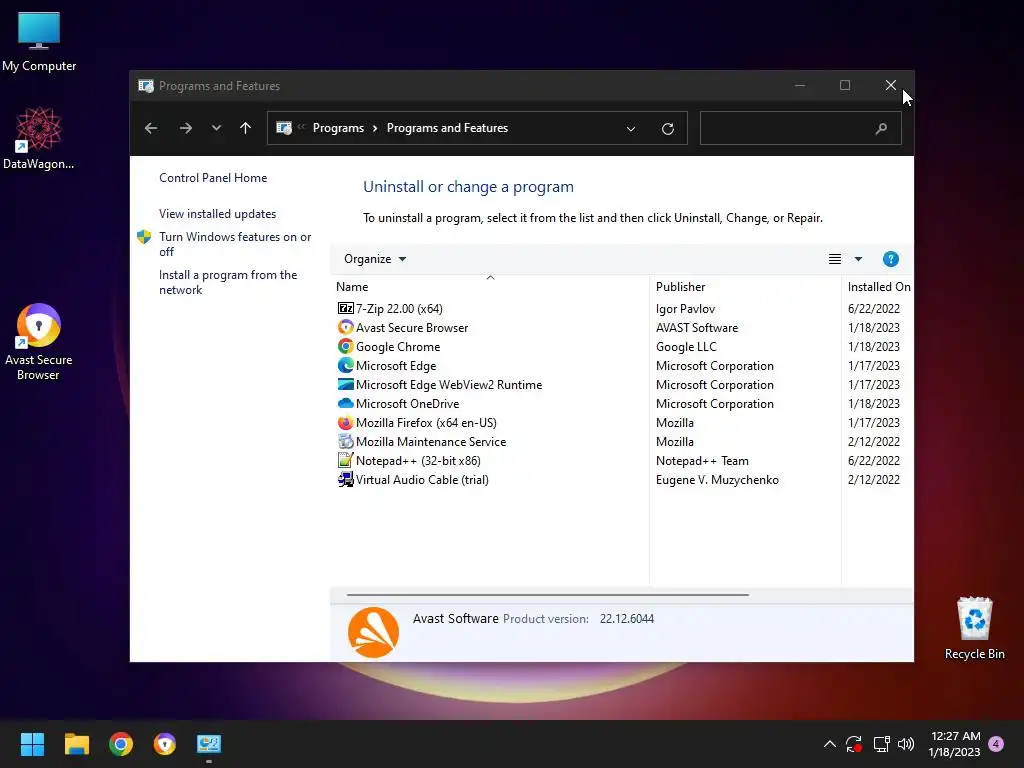Select the My Computer desktop icon
Screen dimensions: 1024x768
39,42
